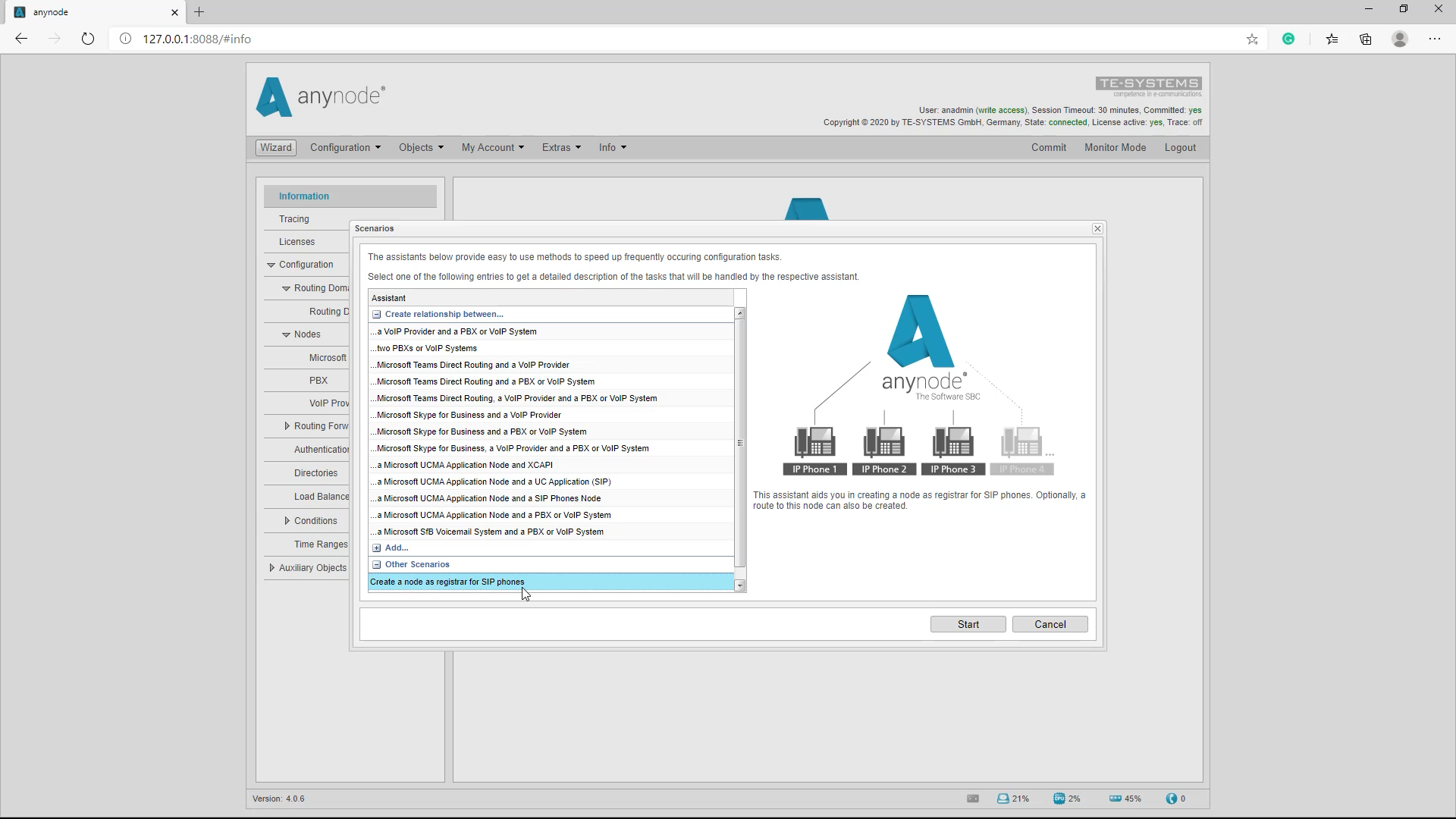Collapse the Routing Domains tree node
Image resolution: width=1456 pixels, height=819 pixels.
[x=286, y=288]
